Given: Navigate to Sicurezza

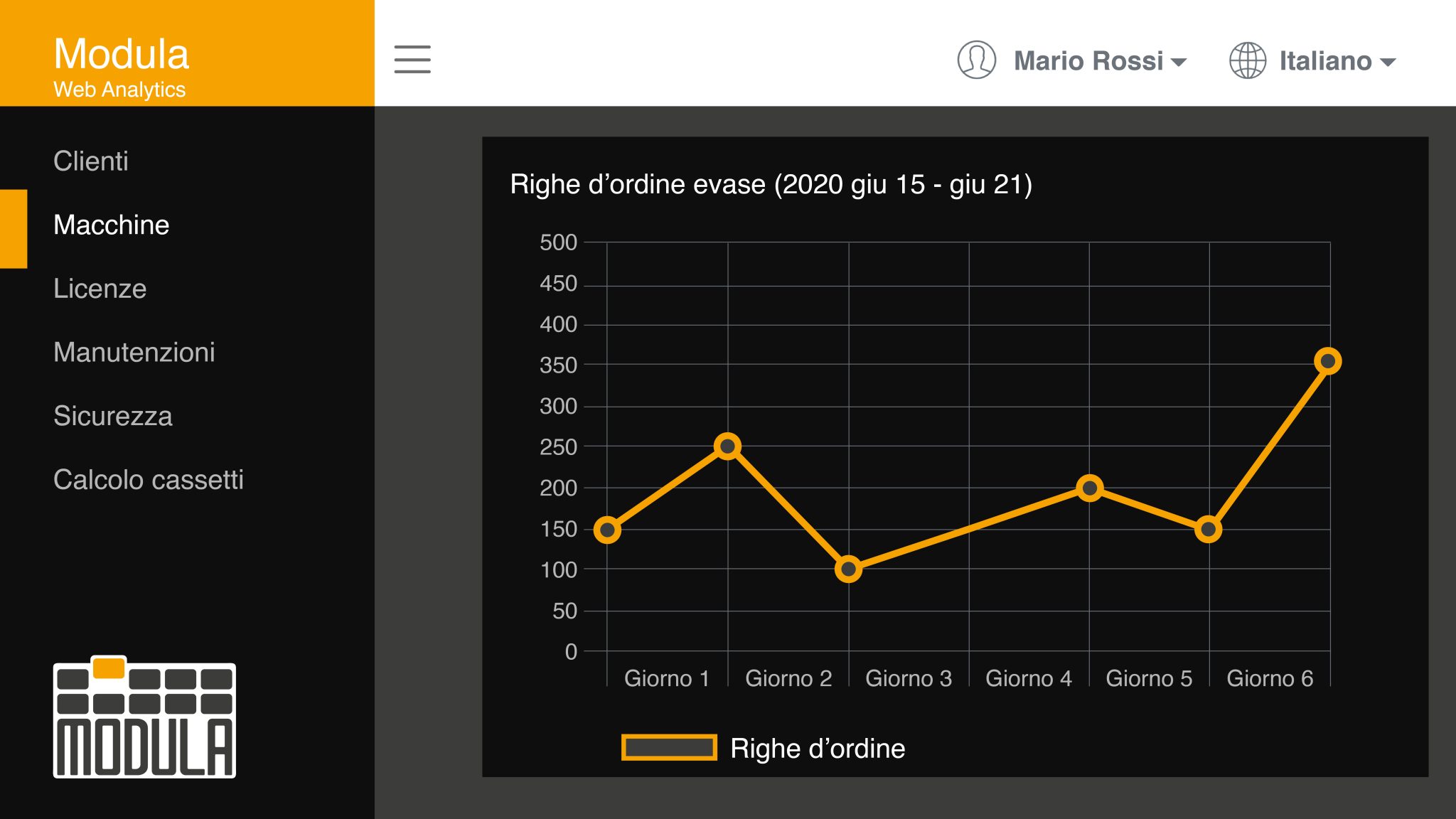Looking at the screenshot, I should tap(113, 416).
